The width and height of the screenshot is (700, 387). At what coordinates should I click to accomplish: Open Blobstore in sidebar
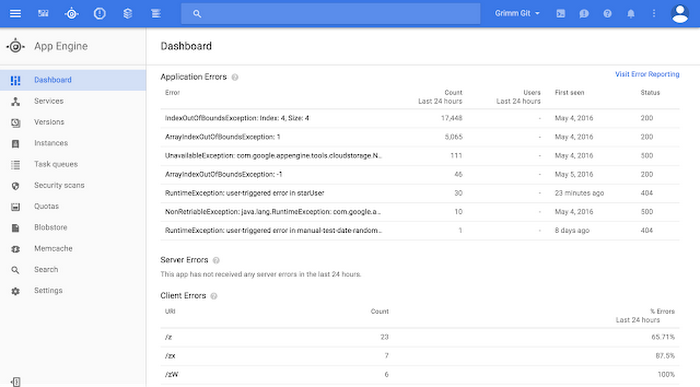73,227
